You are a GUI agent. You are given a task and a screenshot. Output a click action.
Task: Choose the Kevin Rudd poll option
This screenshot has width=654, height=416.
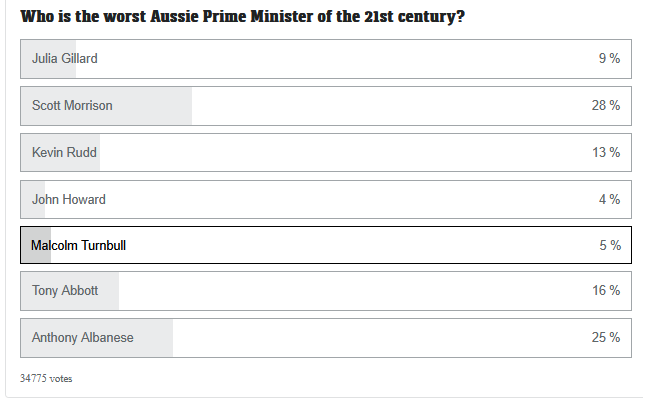pos(326,153)
